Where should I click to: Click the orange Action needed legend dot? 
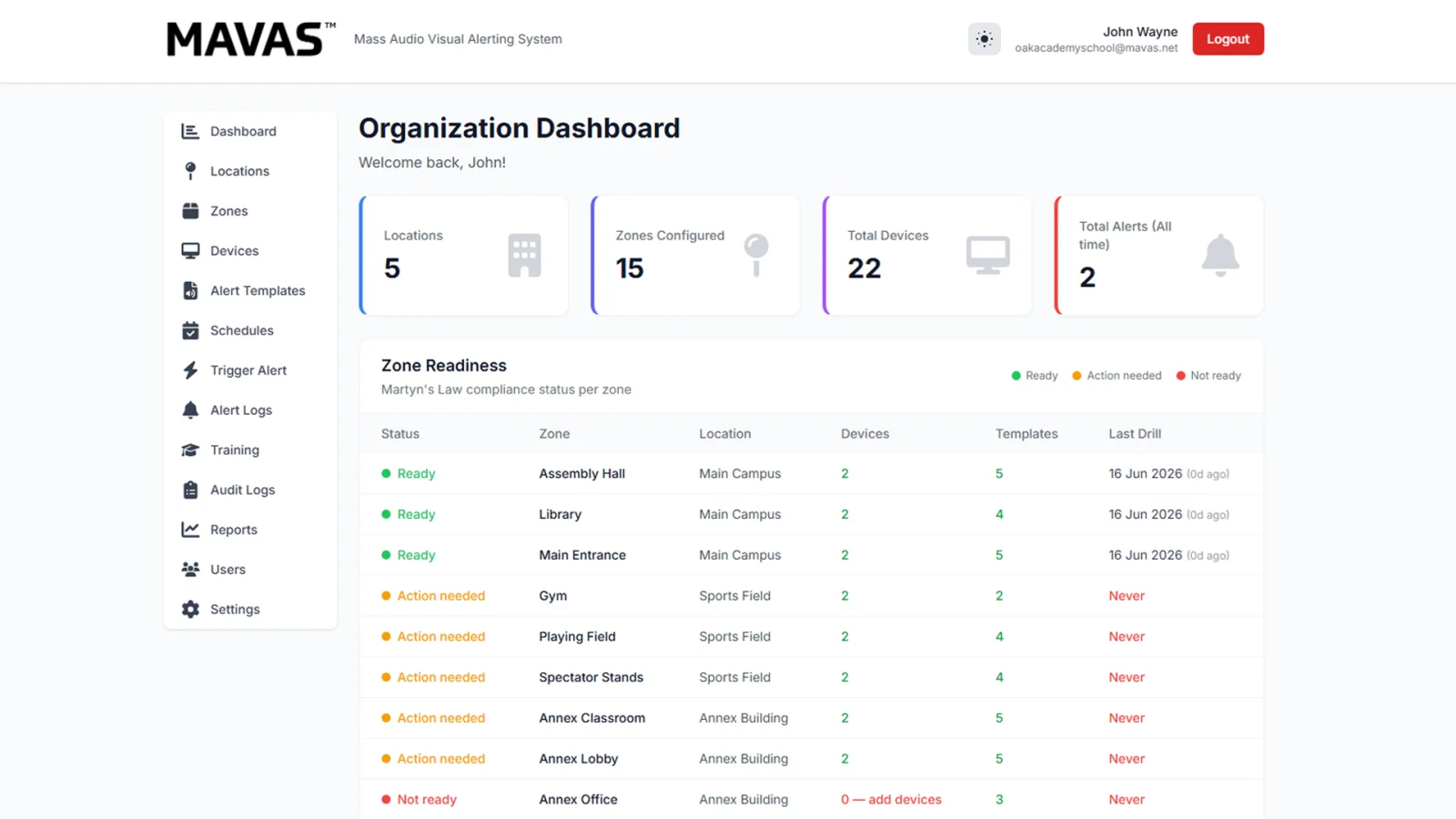click(x=1077, y=376)
